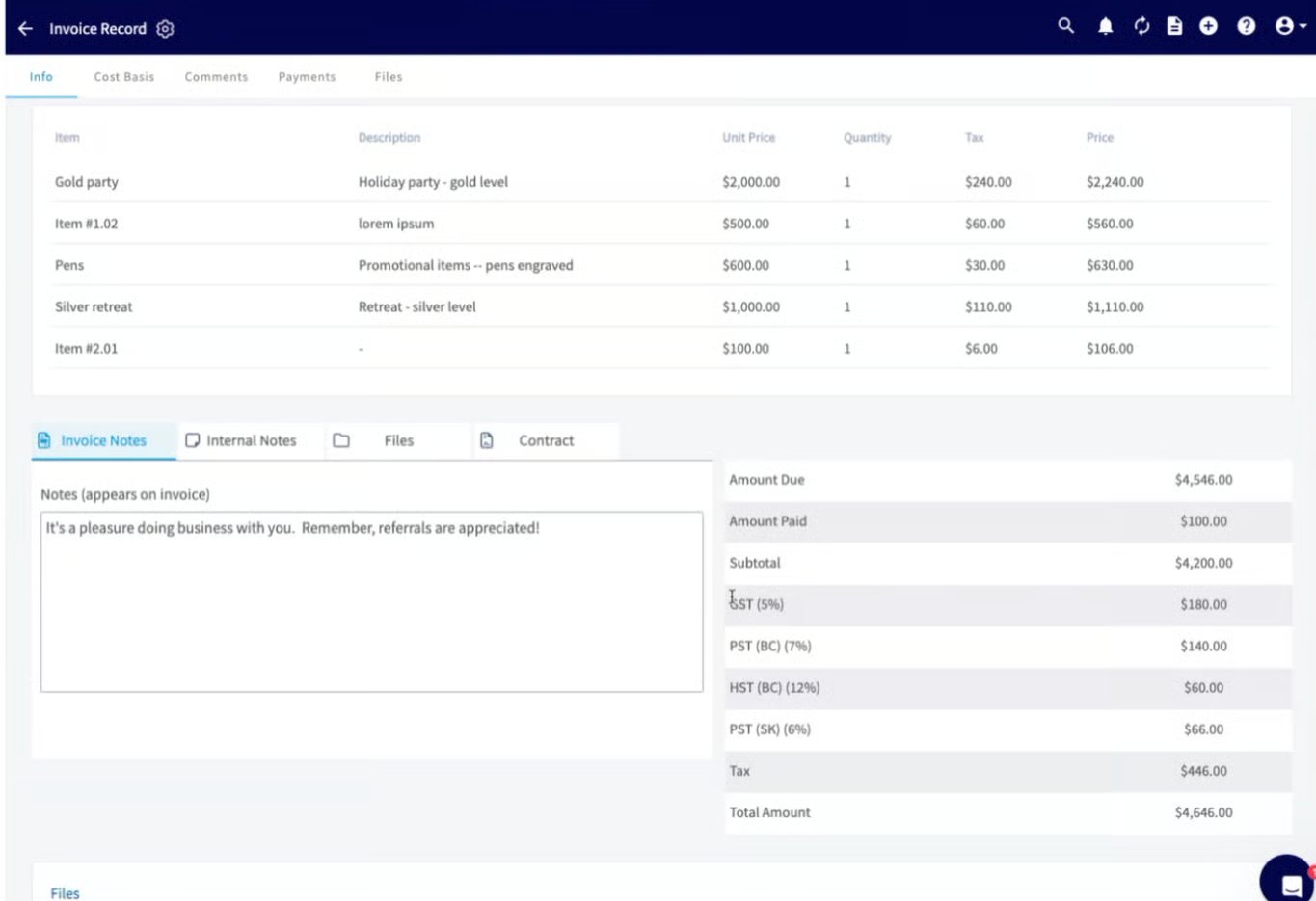This screenshot has height=901, width=1316.
Task: Click the Unit Price column header
Action: click(749, 138)
